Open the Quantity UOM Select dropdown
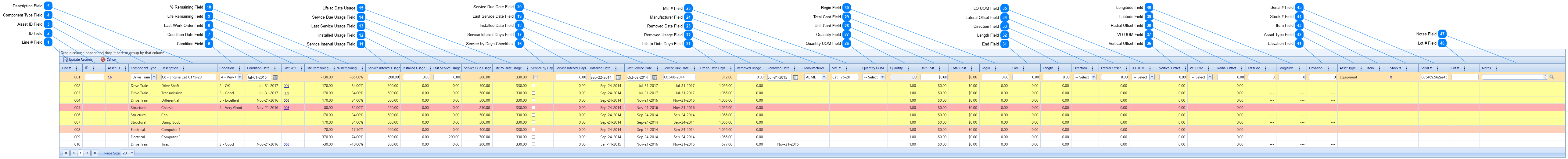Screen dimensions: 1568x159 tap(883, 78)
